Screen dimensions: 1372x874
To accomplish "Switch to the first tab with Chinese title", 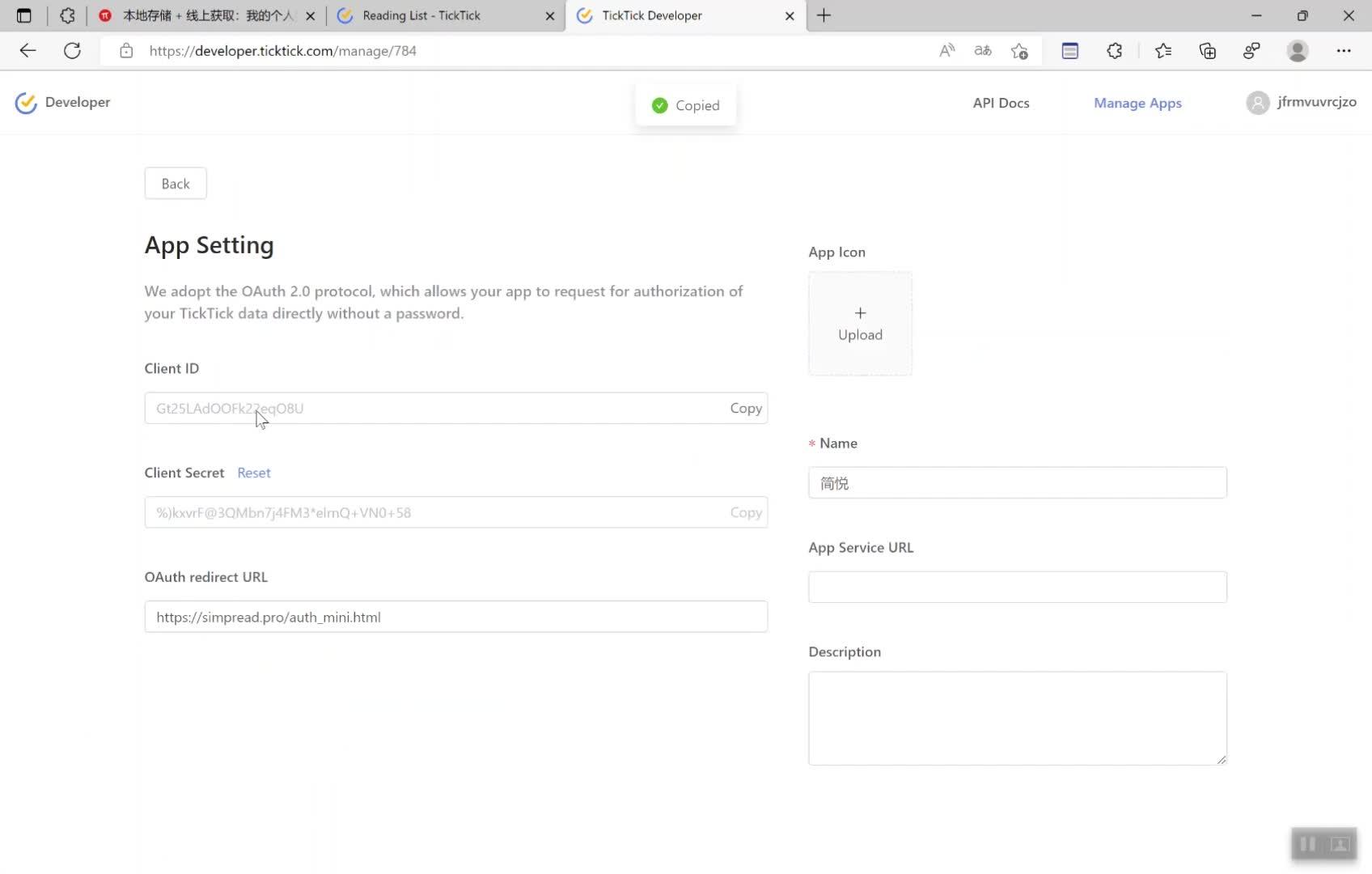I will (207, 15).
